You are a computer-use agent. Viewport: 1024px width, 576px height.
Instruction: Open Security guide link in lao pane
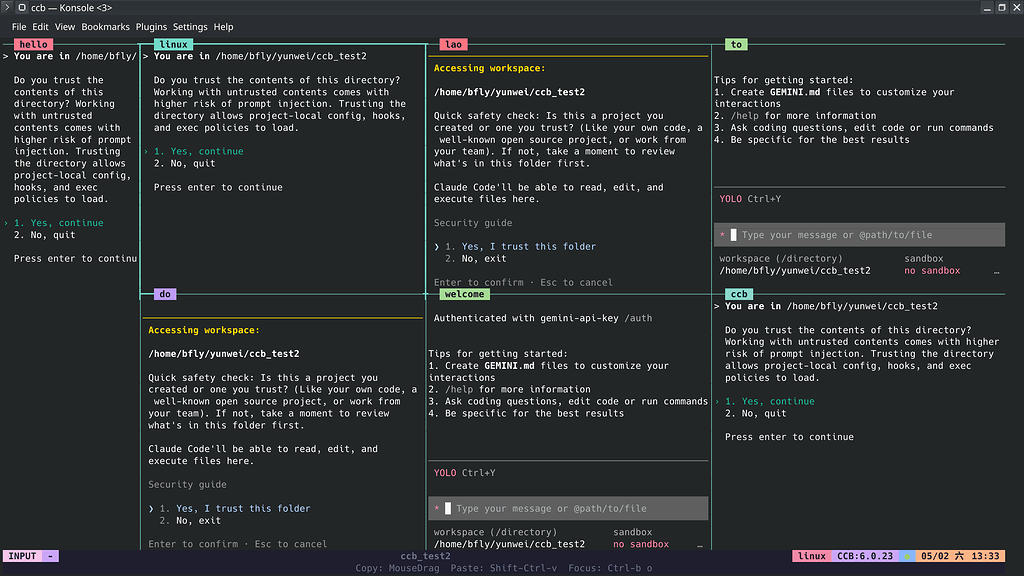click(x=473, y=223)
